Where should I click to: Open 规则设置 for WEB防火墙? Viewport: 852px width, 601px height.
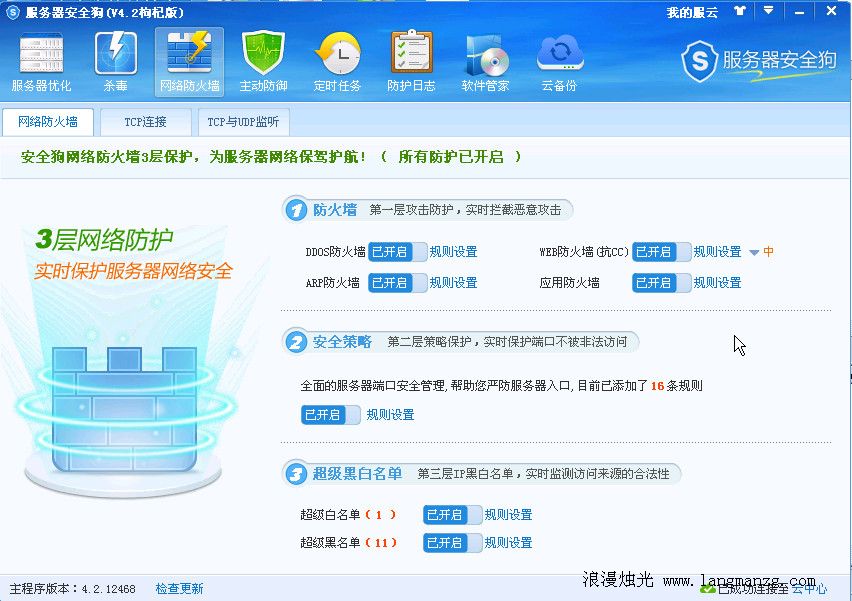(x=717, y=252)
